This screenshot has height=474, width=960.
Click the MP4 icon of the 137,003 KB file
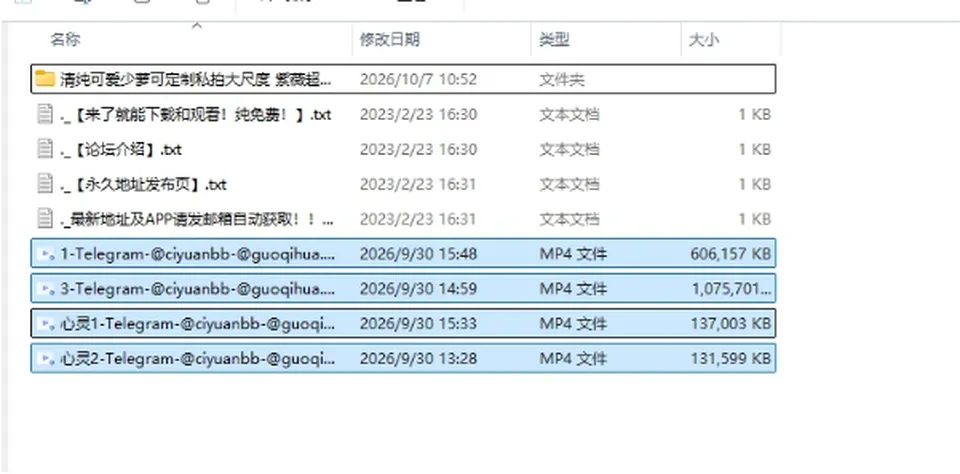47,323
